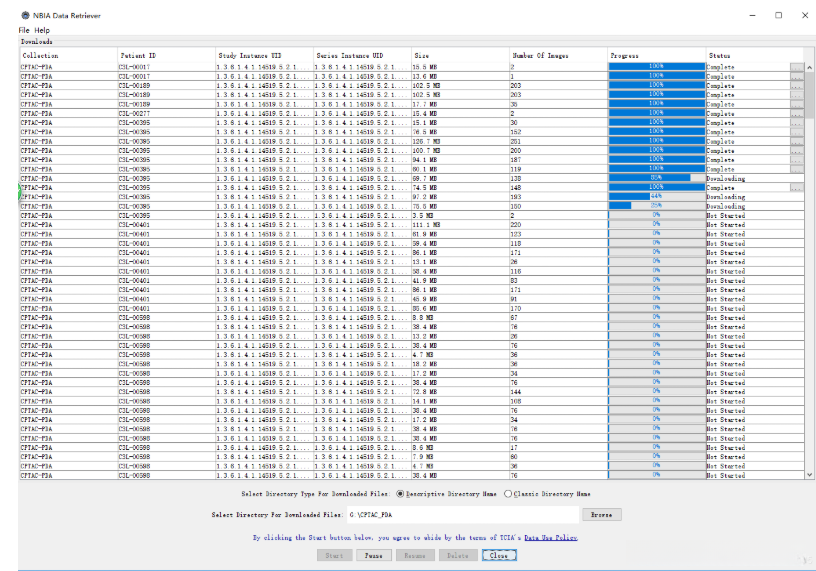
Task: Select Descriptive Directory Name radio button
Action: pos(400,494)
